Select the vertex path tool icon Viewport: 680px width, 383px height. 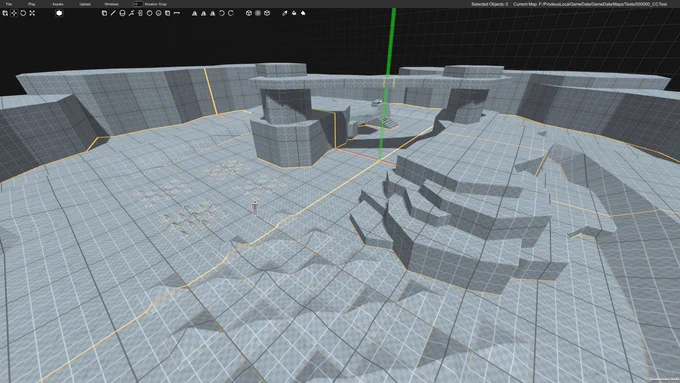pyautogui.click(x=131, y=13)
